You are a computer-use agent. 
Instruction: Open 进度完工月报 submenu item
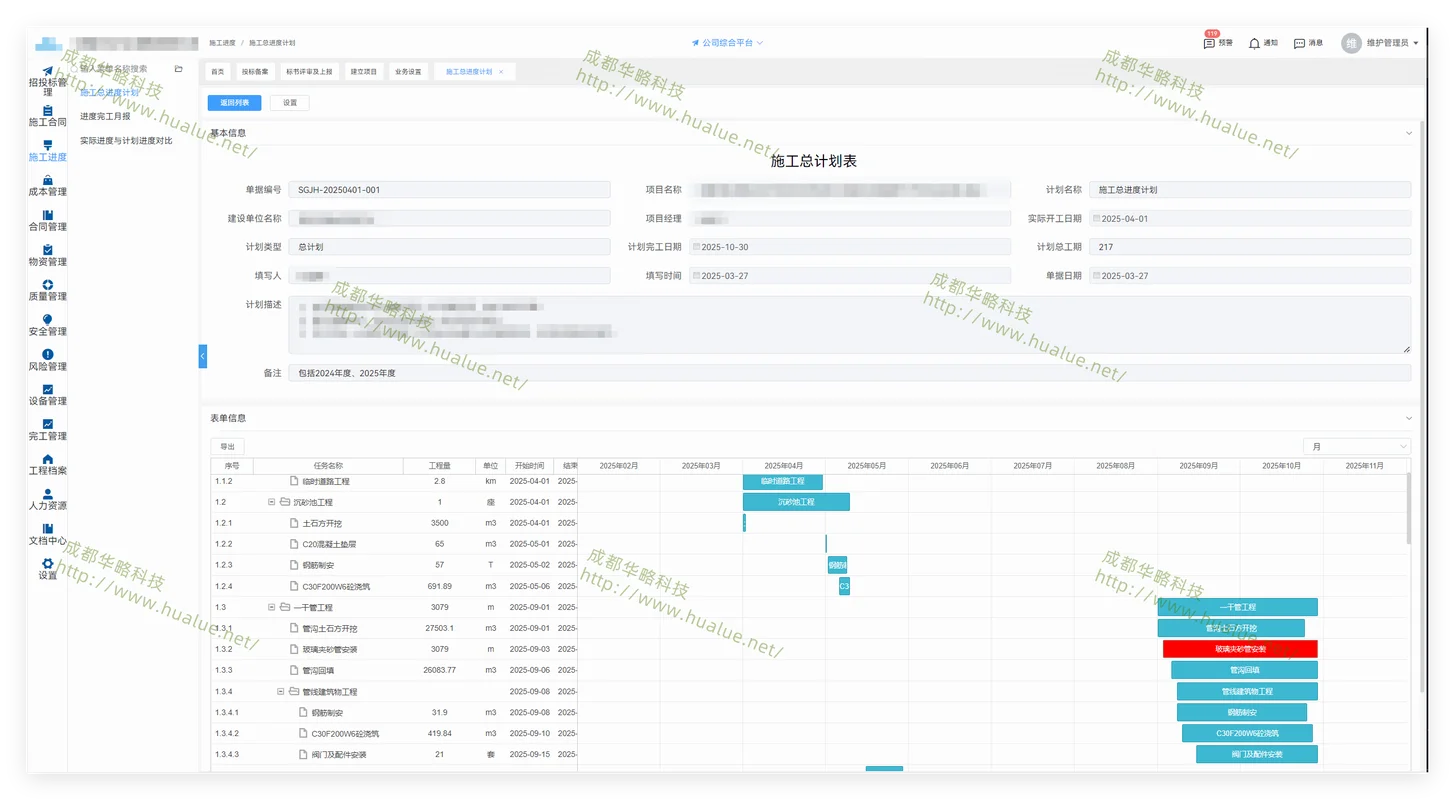tap(105, 116)
